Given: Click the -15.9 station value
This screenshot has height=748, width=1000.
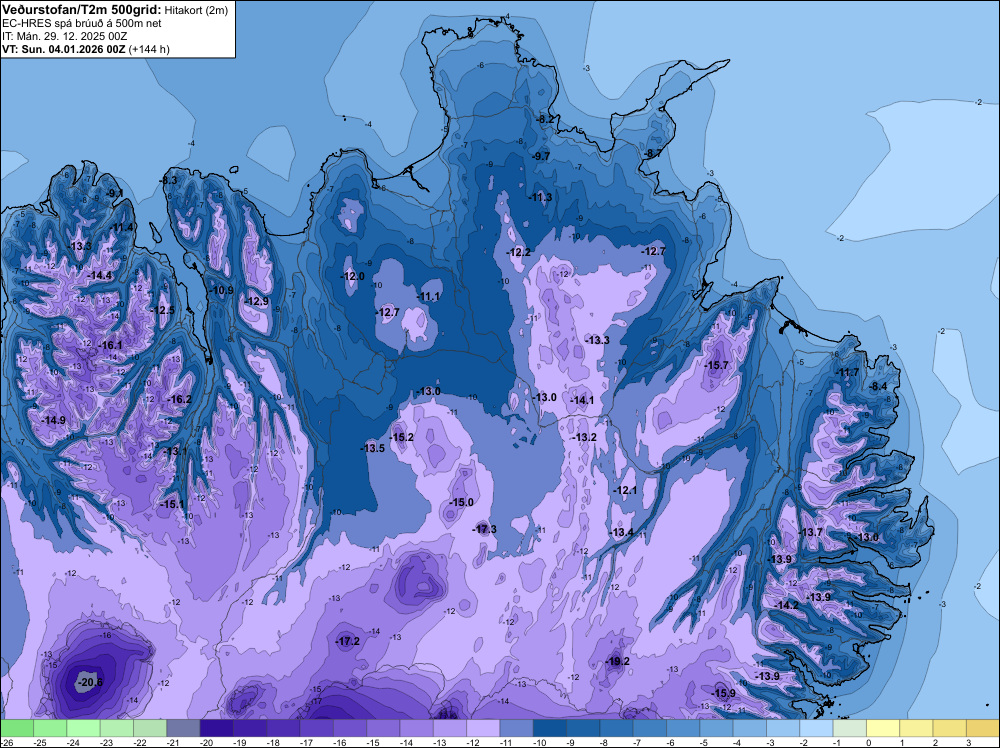Looking at the screenshot, I should tap(723, 693).
